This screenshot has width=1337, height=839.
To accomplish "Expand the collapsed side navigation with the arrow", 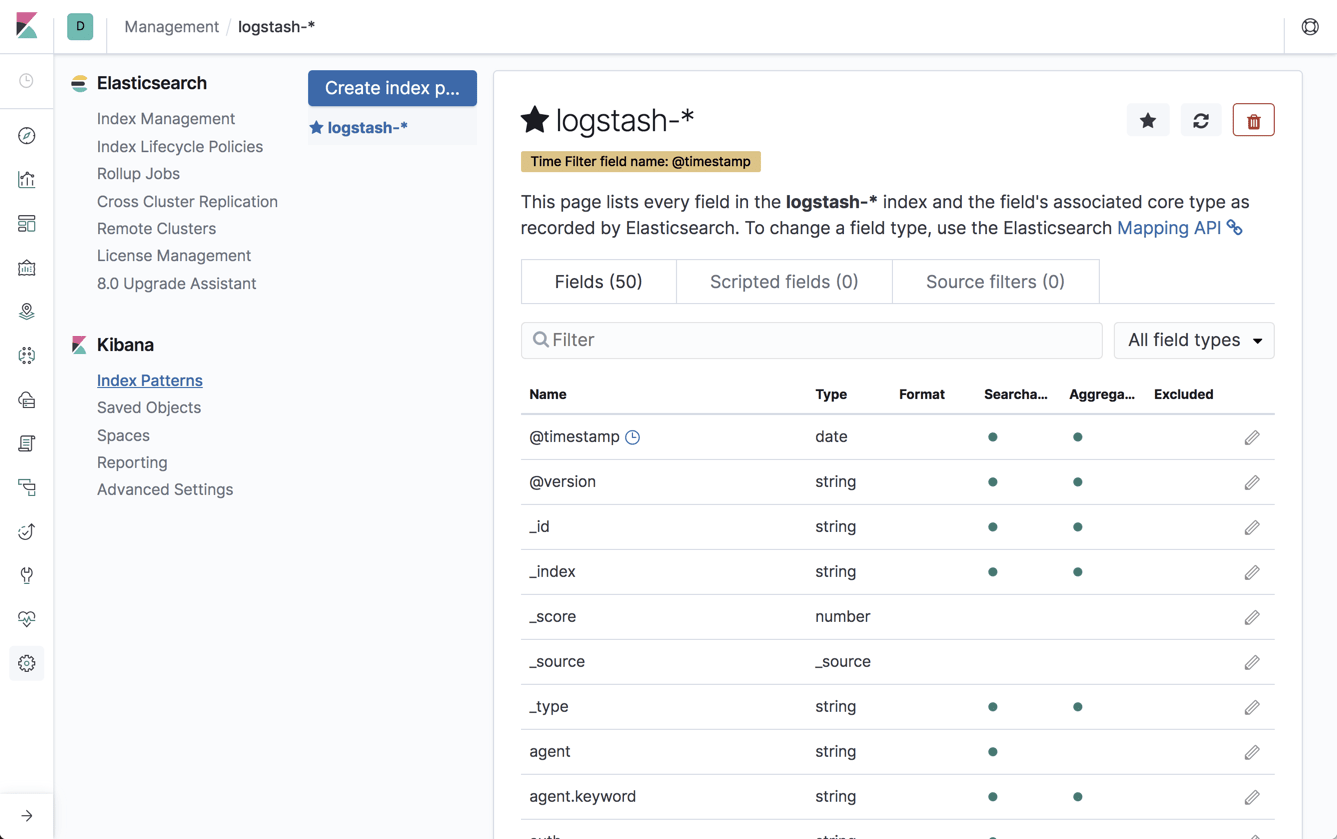I will pos(27,815).
